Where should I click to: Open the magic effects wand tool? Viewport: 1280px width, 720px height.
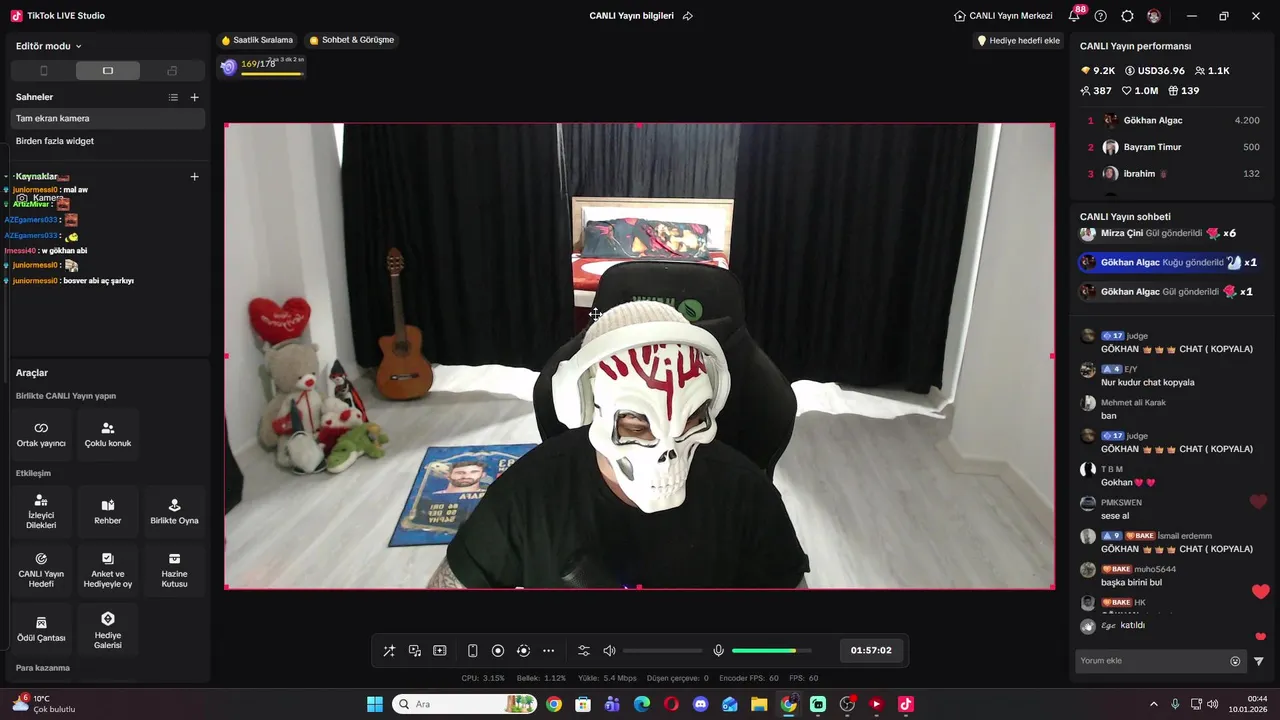pos(389,651)
